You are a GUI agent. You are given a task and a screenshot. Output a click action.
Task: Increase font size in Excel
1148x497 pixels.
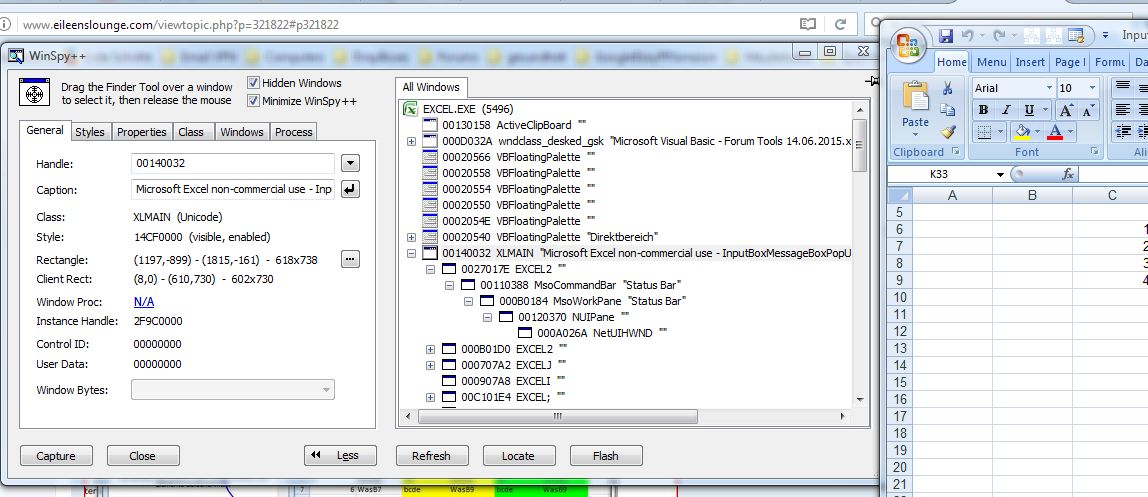(1066, 111)
